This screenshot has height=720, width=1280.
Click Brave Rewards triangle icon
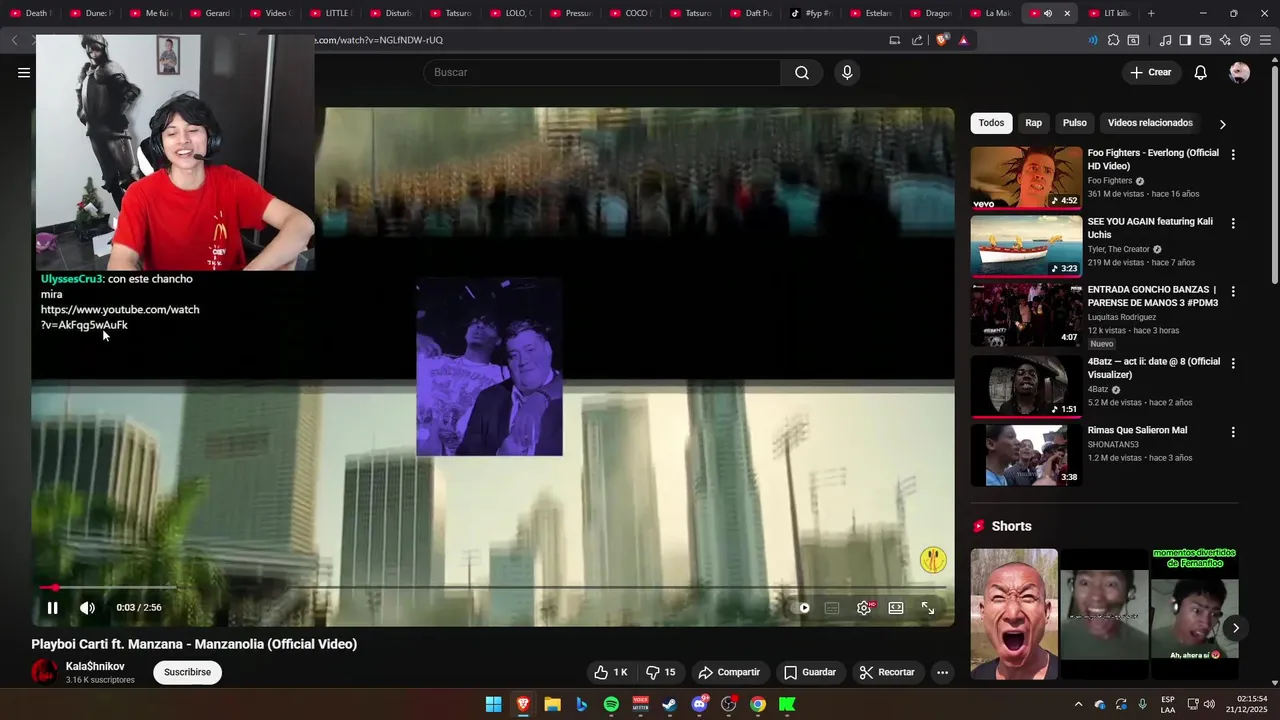[x=963, y=40]
